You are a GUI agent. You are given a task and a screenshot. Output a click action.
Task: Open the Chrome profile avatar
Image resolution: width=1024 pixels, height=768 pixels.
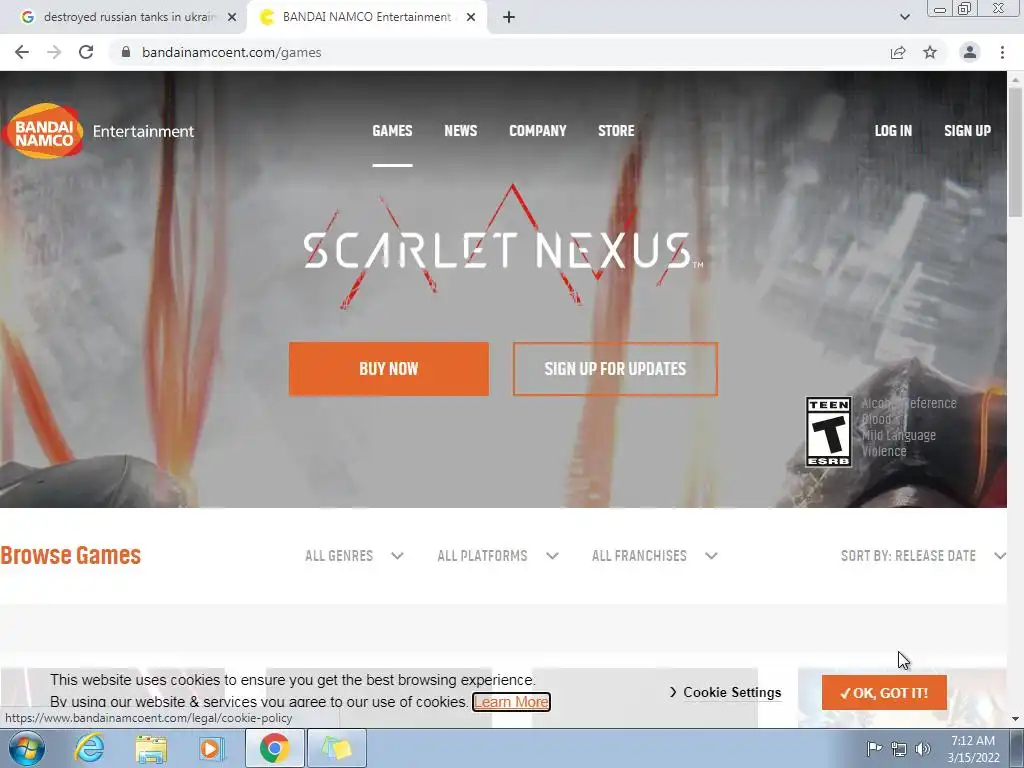[x=970, y=52]
